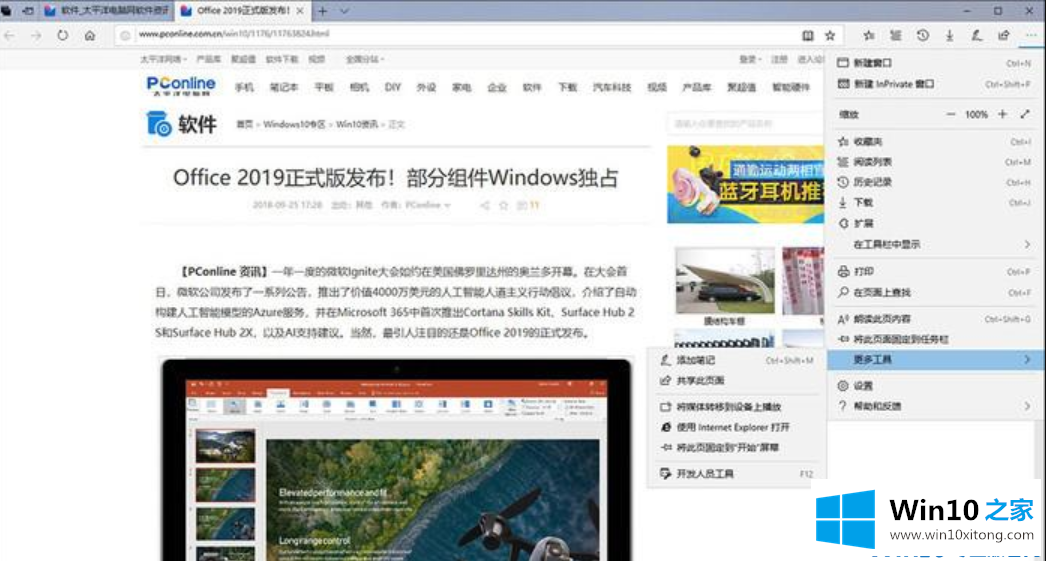
Task: Select 阅读列表 in the menu
Action: point(935,161)
